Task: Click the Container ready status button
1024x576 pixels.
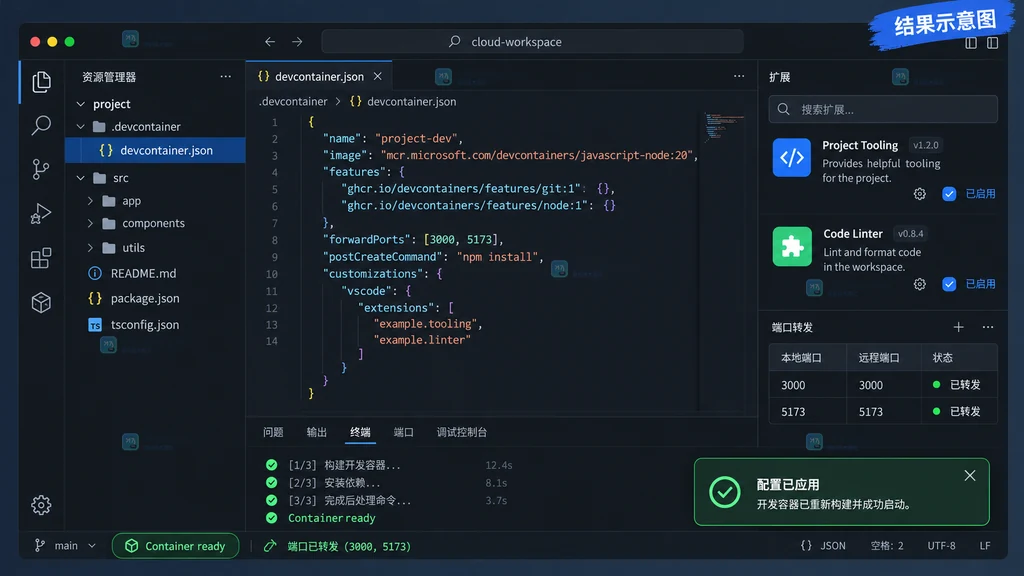Action: coord(176,546)
